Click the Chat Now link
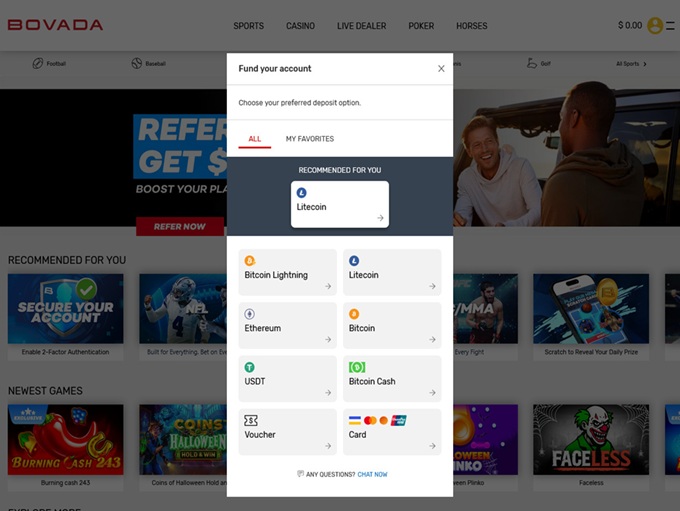This screenshot has height=511, width=680. pos(372,474)
